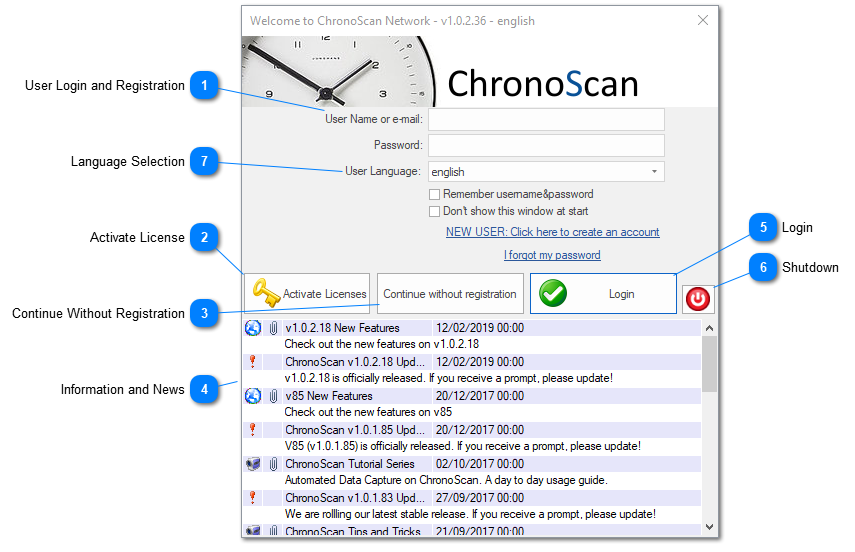The width and height of the screenshot is (855, 552).
Task: Select 'ChronoScan v1.0.1.83 Upd...' news title
Action: (x=355, y=498)
